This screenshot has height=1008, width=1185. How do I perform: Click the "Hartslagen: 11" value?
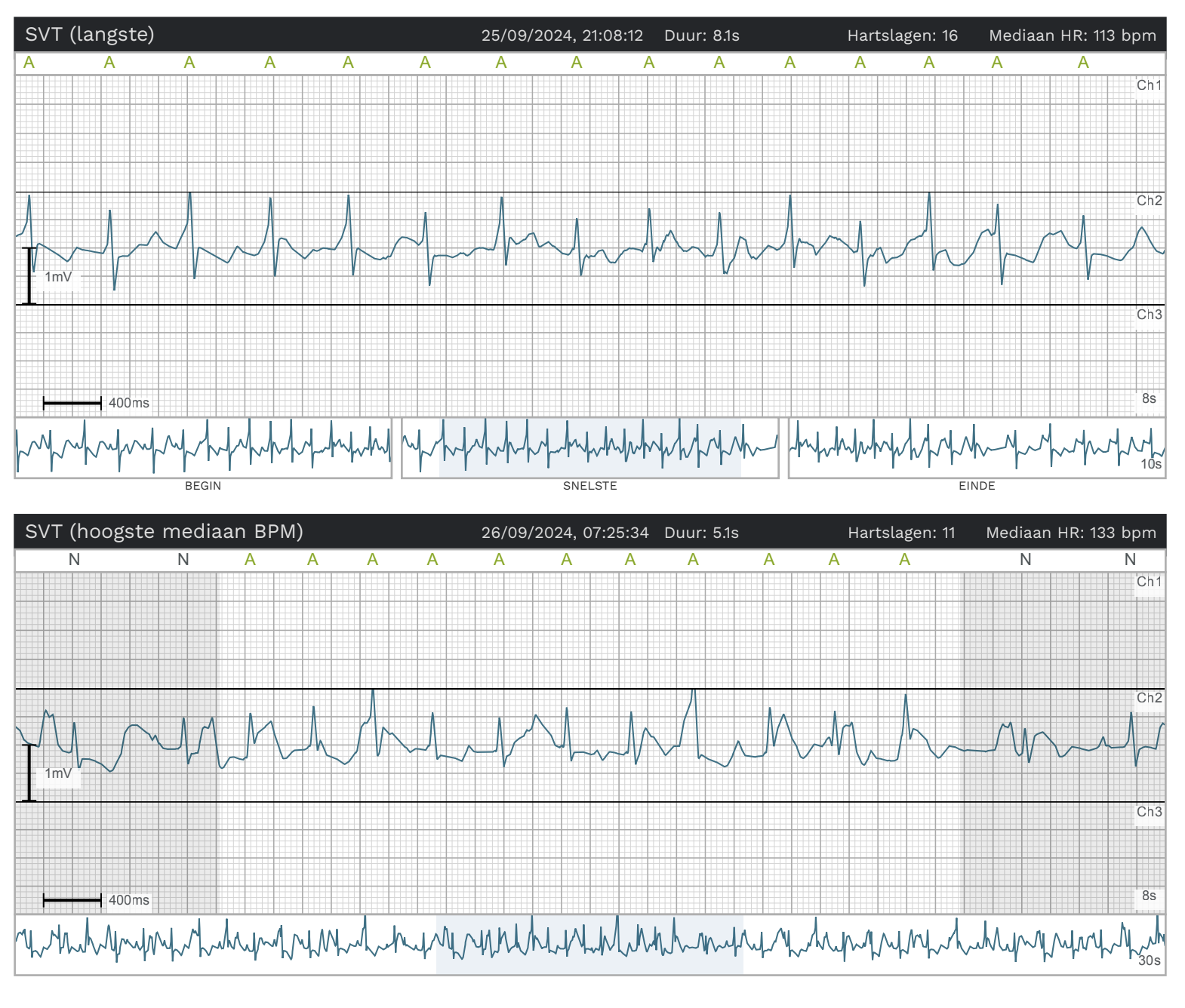click(901, 533)
